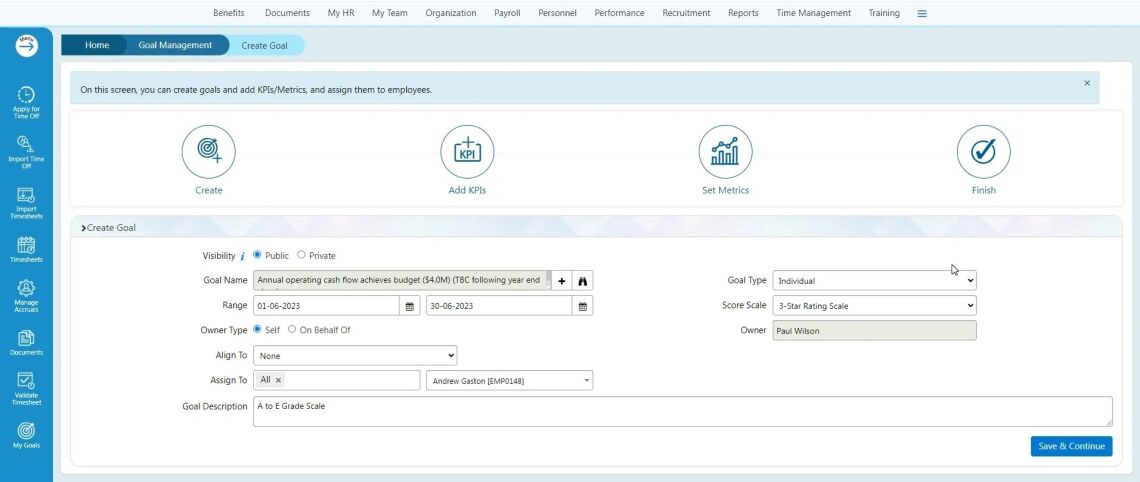Open the Recruitment menu
The width and height of the screenshot is (1140, 482).
[x=686, y=13]
